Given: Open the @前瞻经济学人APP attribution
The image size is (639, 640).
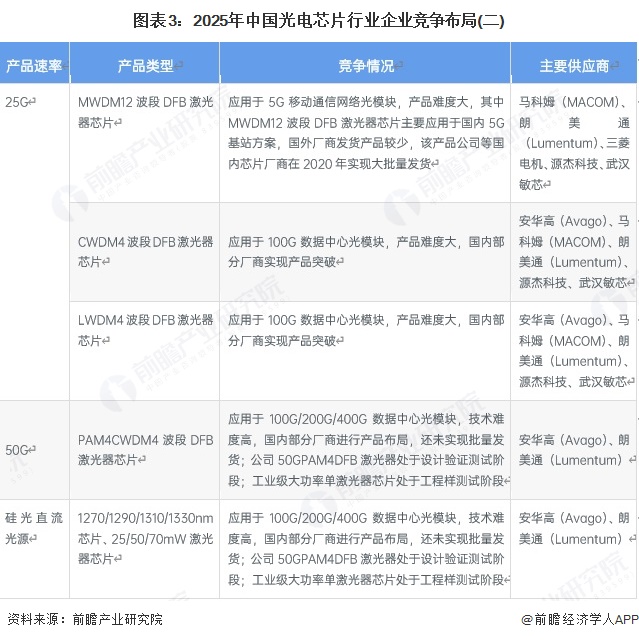Looking at the screenshot, I should (577, 620).
